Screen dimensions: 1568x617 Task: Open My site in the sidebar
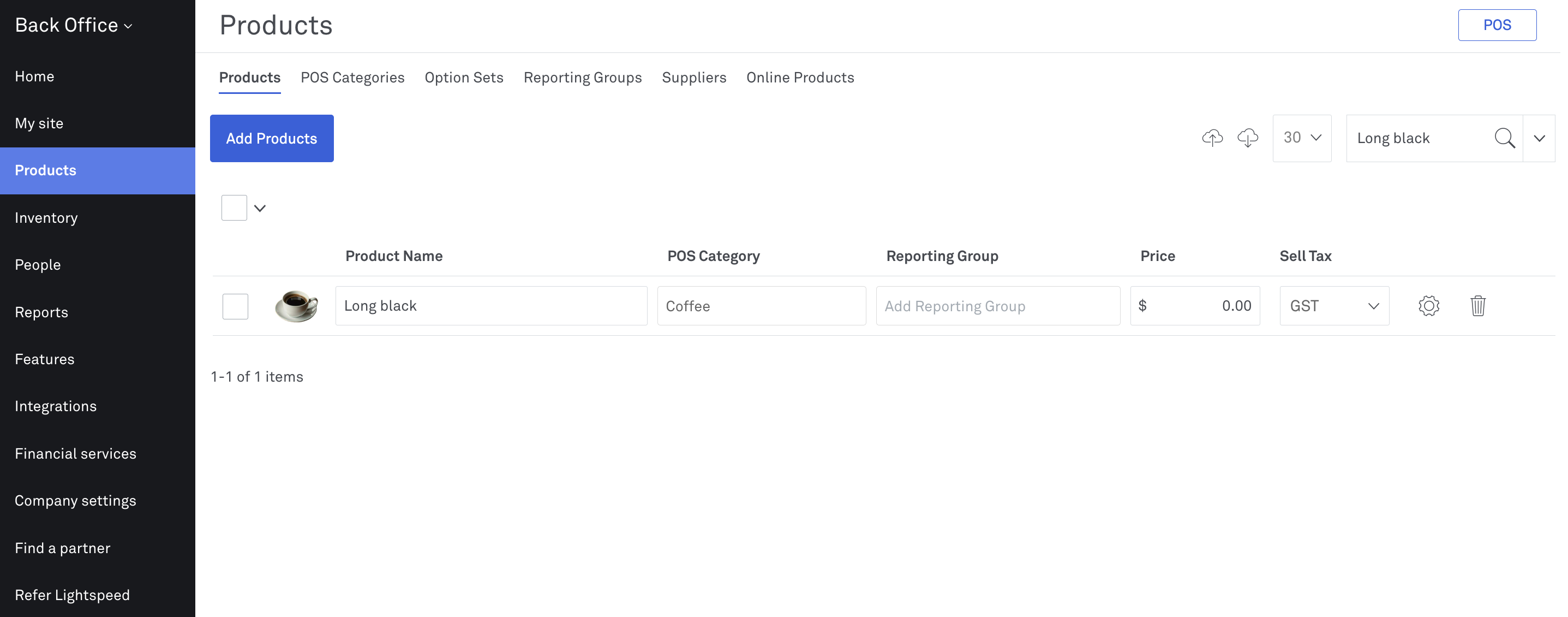pyautogui.click(x=98, y=123)
